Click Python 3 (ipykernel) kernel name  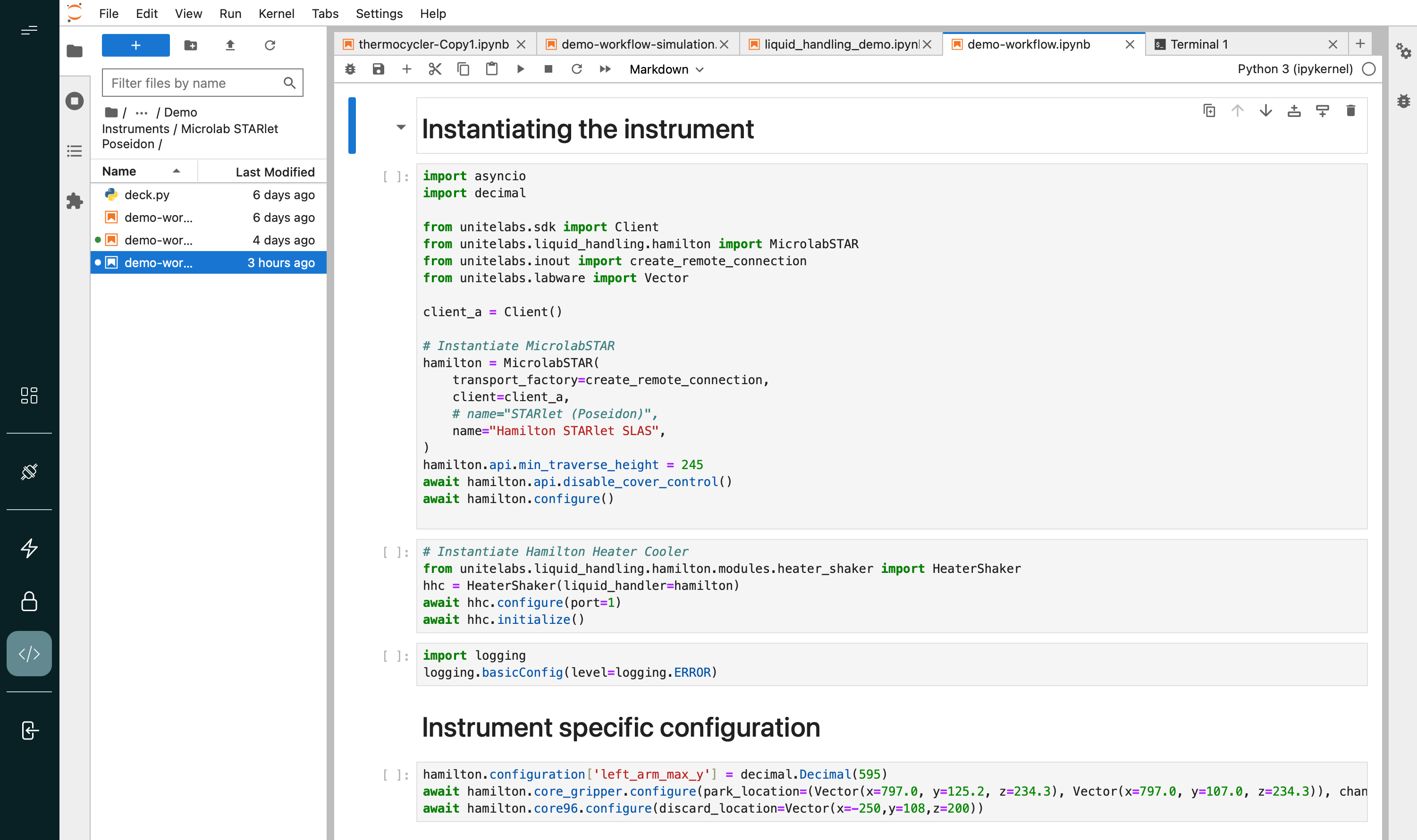click(x=1295, y=69)
